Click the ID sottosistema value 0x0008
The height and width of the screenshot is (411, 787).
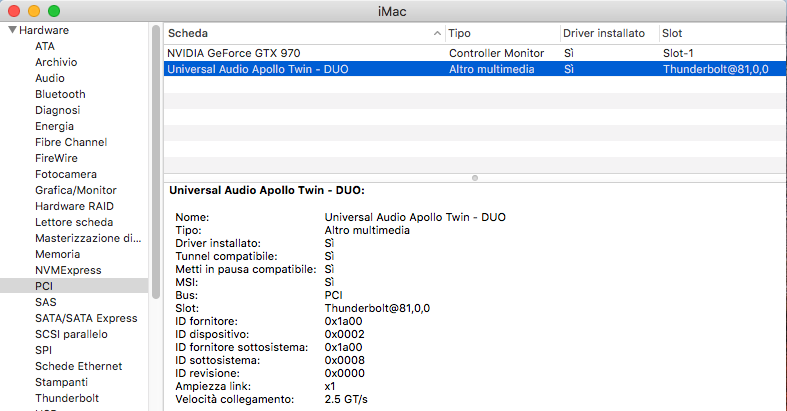pyautogui.click(x=344, y=360)
